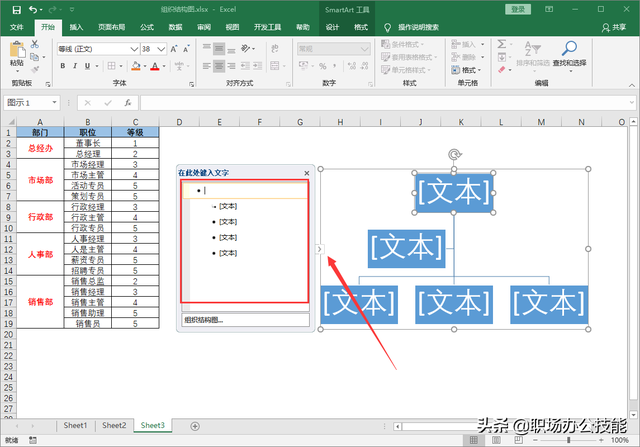Toggle bottom vertical alignment
This screenshot has width=640, height=447.
tap(231, 49)
